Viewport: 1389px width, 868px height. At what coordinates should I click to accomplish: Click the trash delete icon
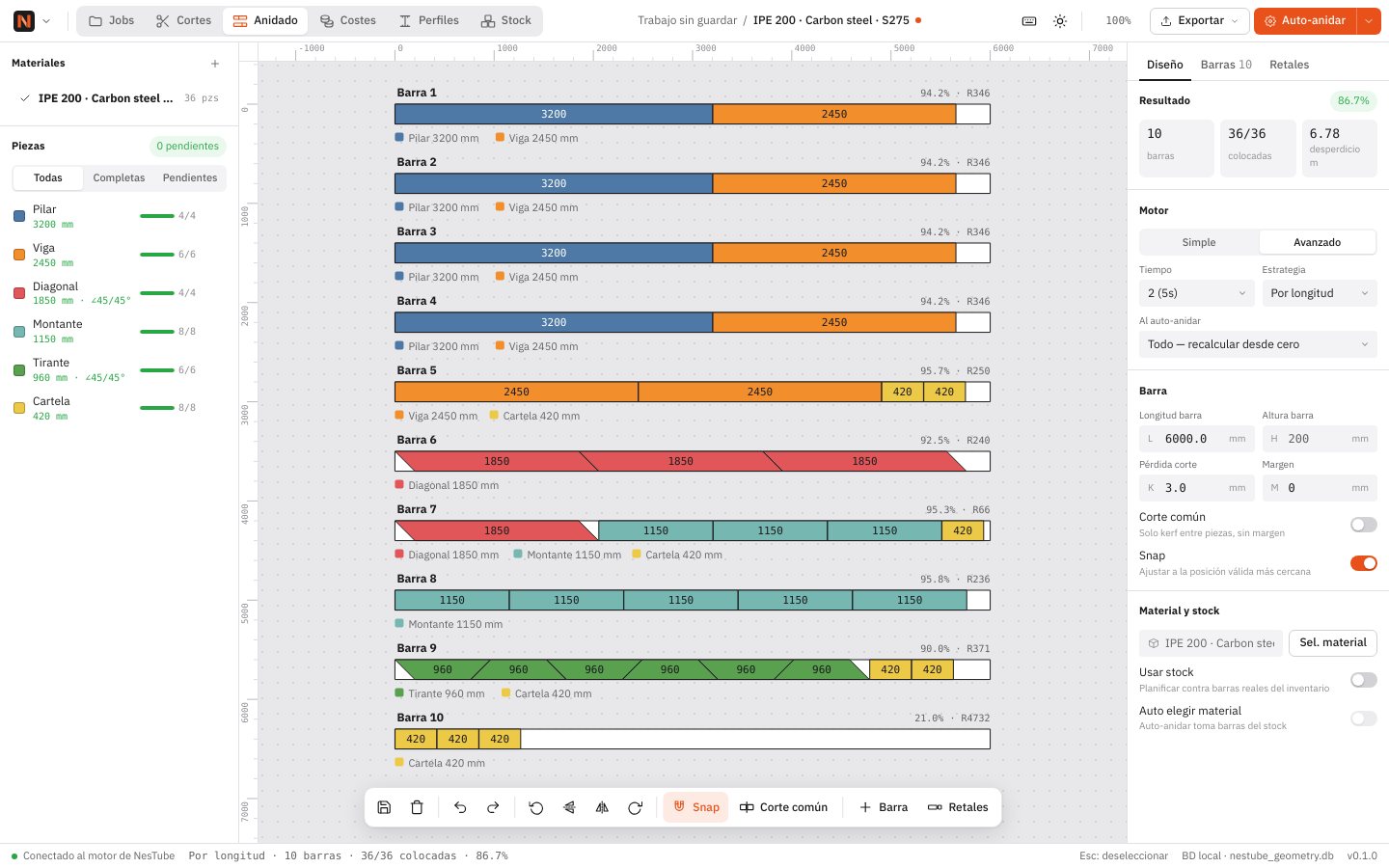click(x=417, y=807)
